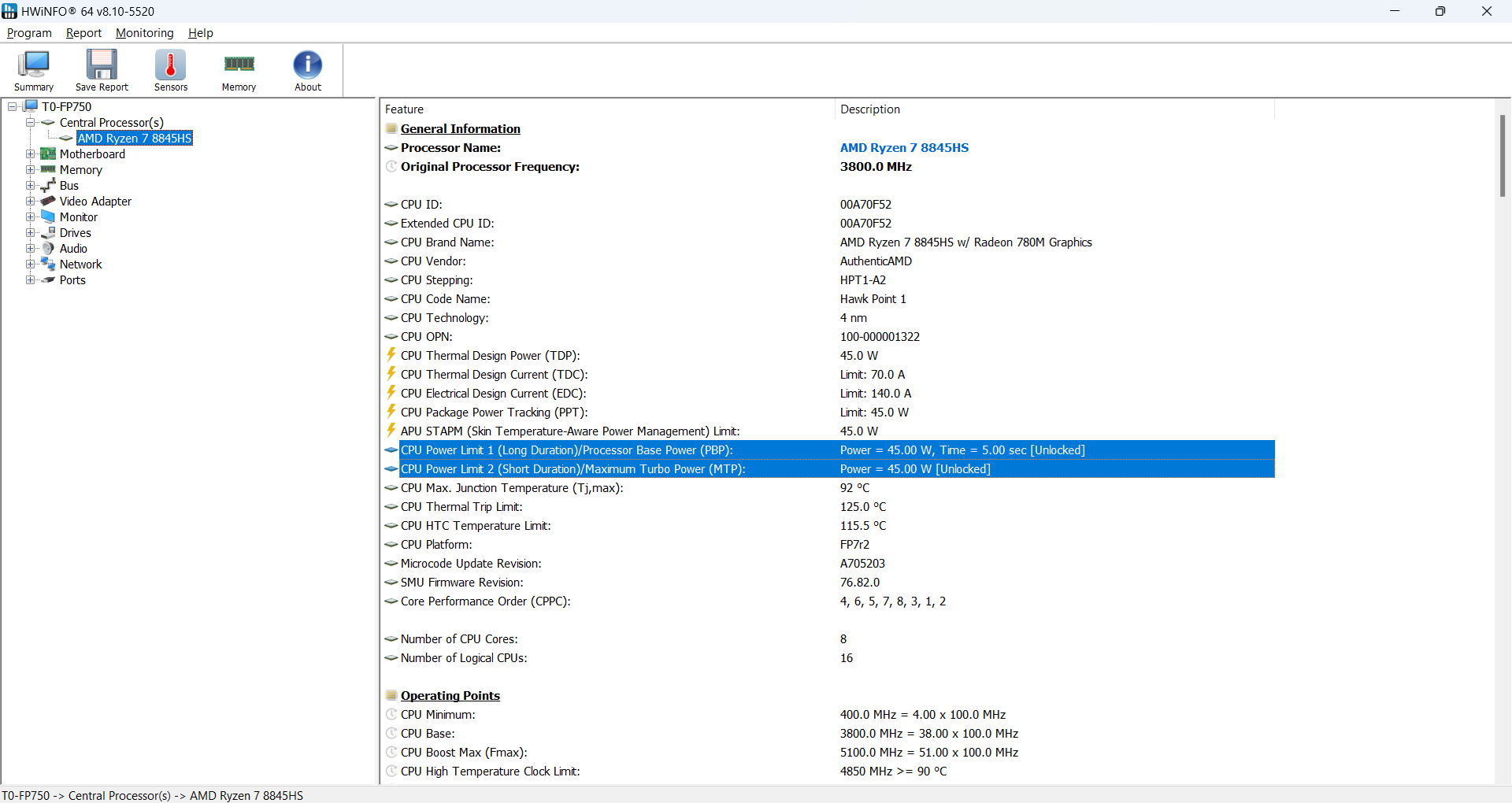Select the CPU Power Limit 1 row
The height and width of the screenshot is (803, 1512).
click(x=828, y=450)
